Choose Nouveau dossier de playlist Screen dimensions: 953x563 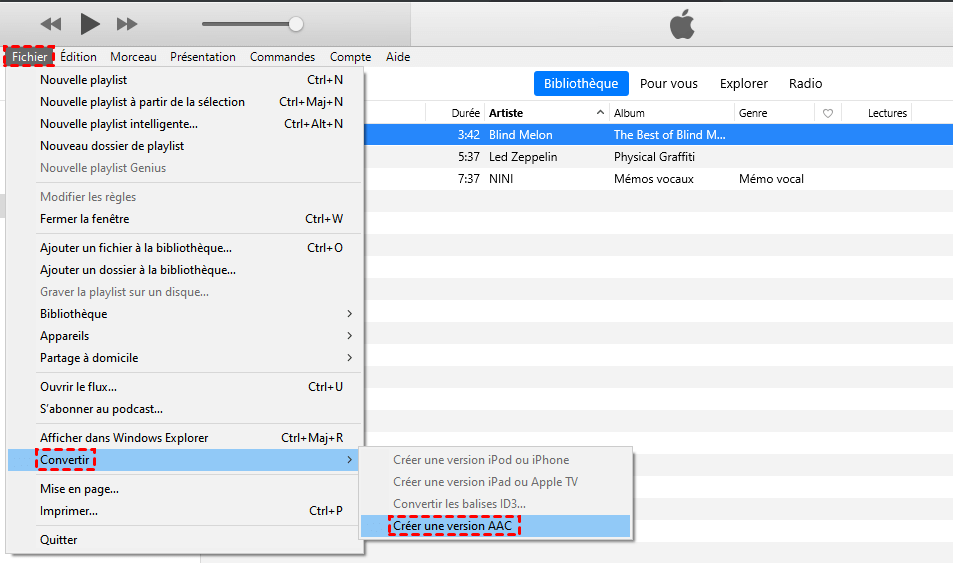(x=185, y=146)
